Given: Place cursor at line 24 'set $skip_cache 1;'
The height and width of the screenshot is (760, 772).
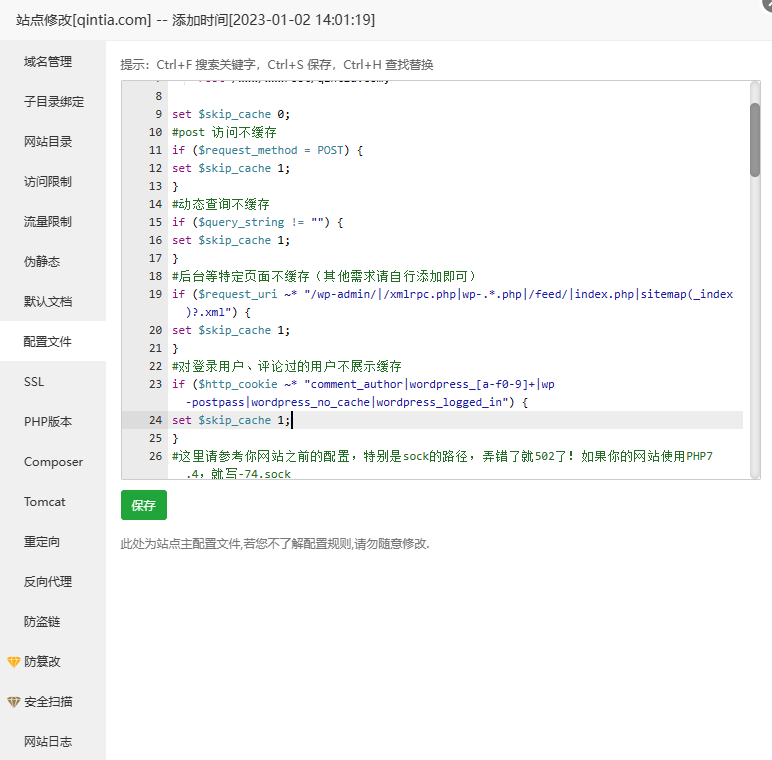Looking at the screenshot, I should click(x=231, y=420).
